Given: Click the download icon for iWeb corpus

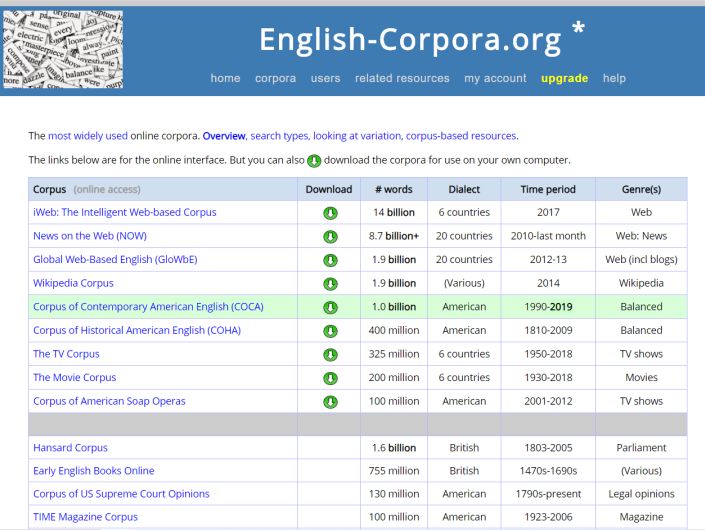Looking at the screenshot, I should [330, 213].
